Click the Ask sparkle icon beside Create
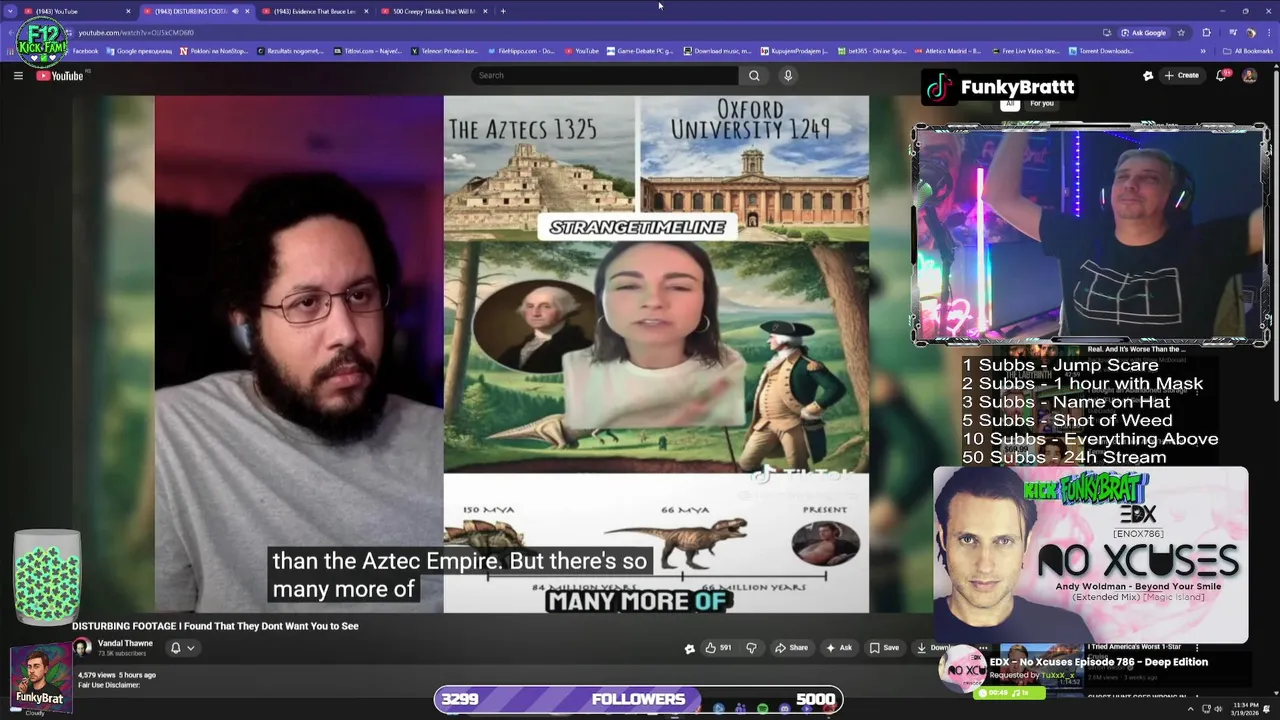The image size is (1280, 720). (1148, 75)
